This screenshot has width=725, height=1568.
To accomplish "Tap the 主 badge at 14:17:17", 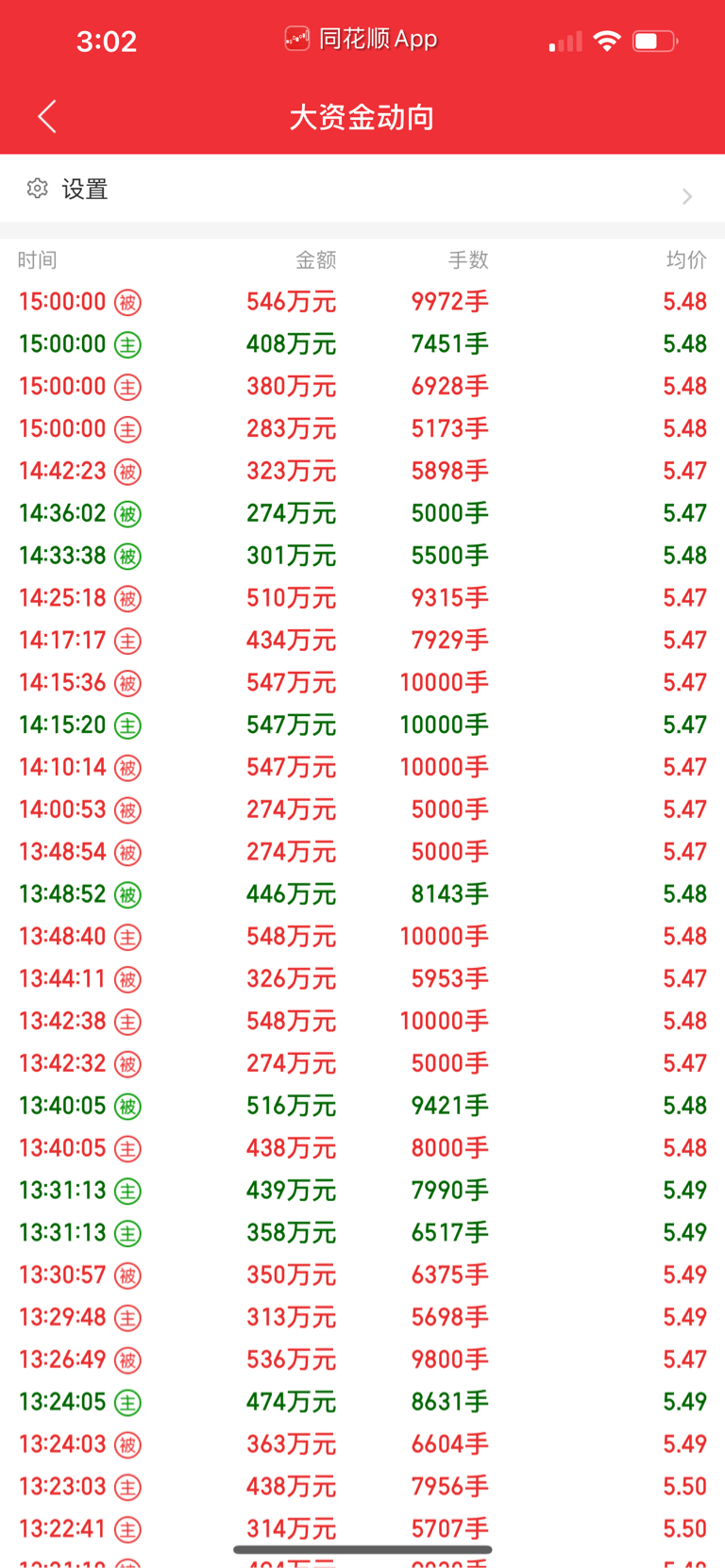I will point(127,642).
